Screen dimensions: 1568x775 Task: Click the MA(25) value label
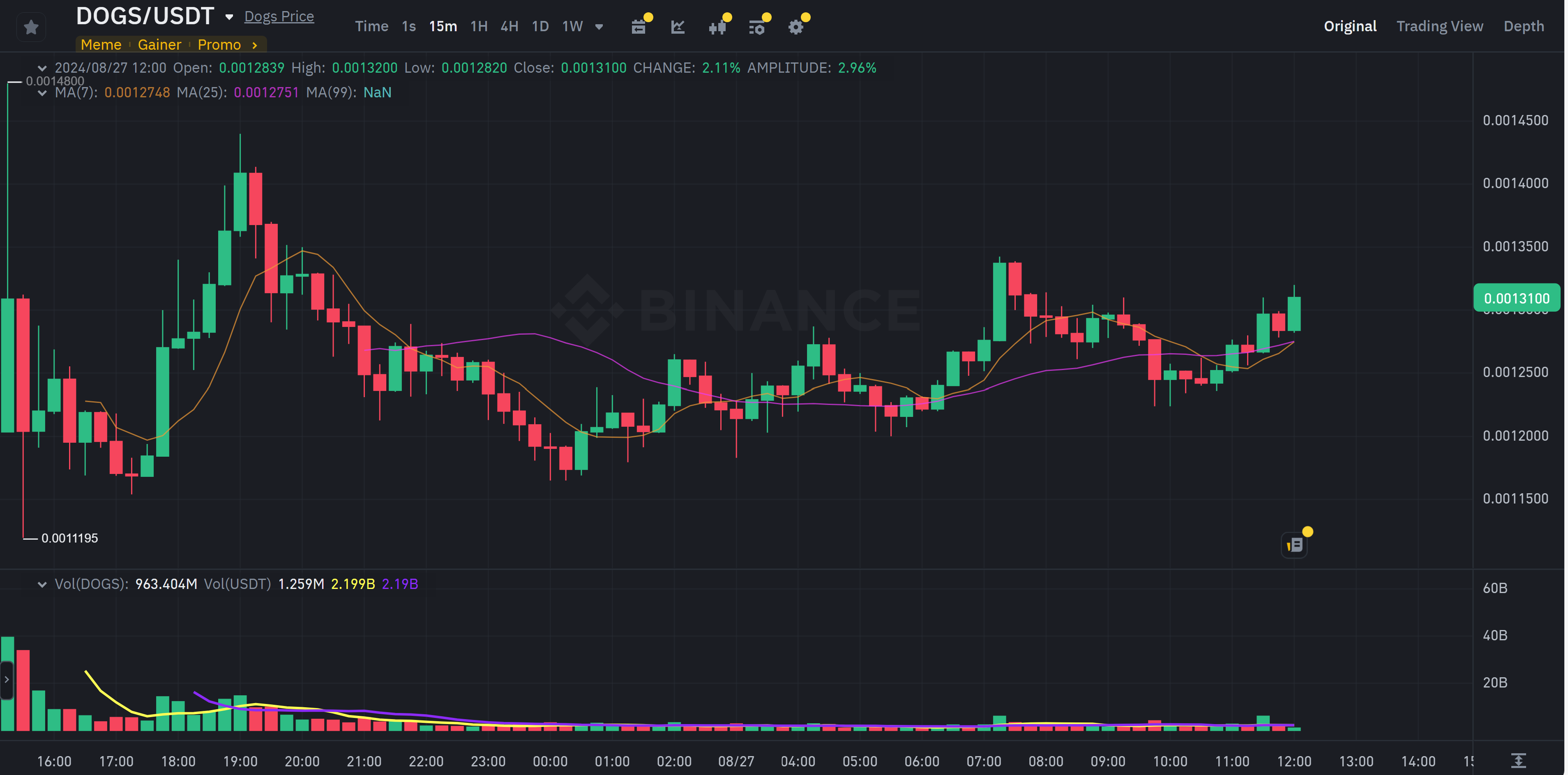coord(266,92)
